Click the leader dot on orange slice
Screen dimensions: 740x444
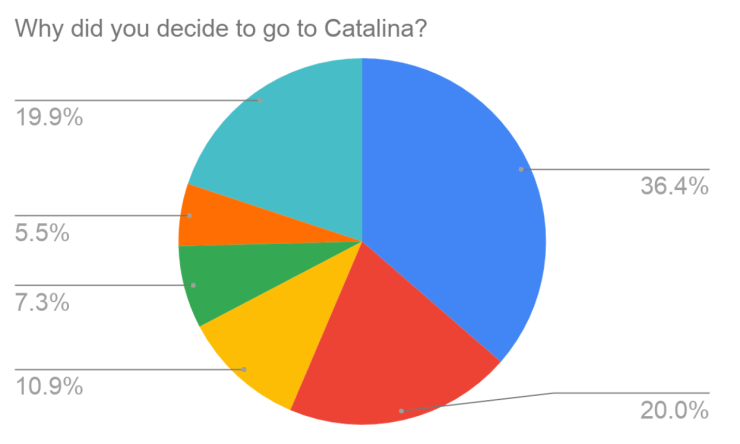click(x=189, y=215)
